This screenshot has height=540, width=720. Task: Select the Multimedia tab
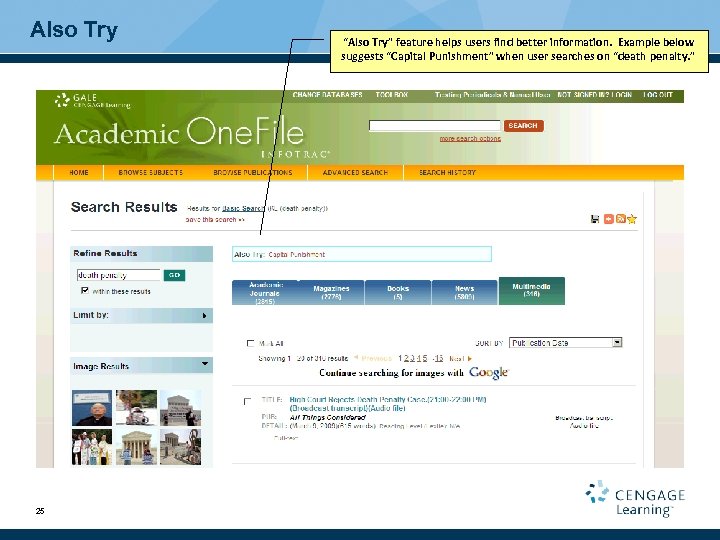531,291
